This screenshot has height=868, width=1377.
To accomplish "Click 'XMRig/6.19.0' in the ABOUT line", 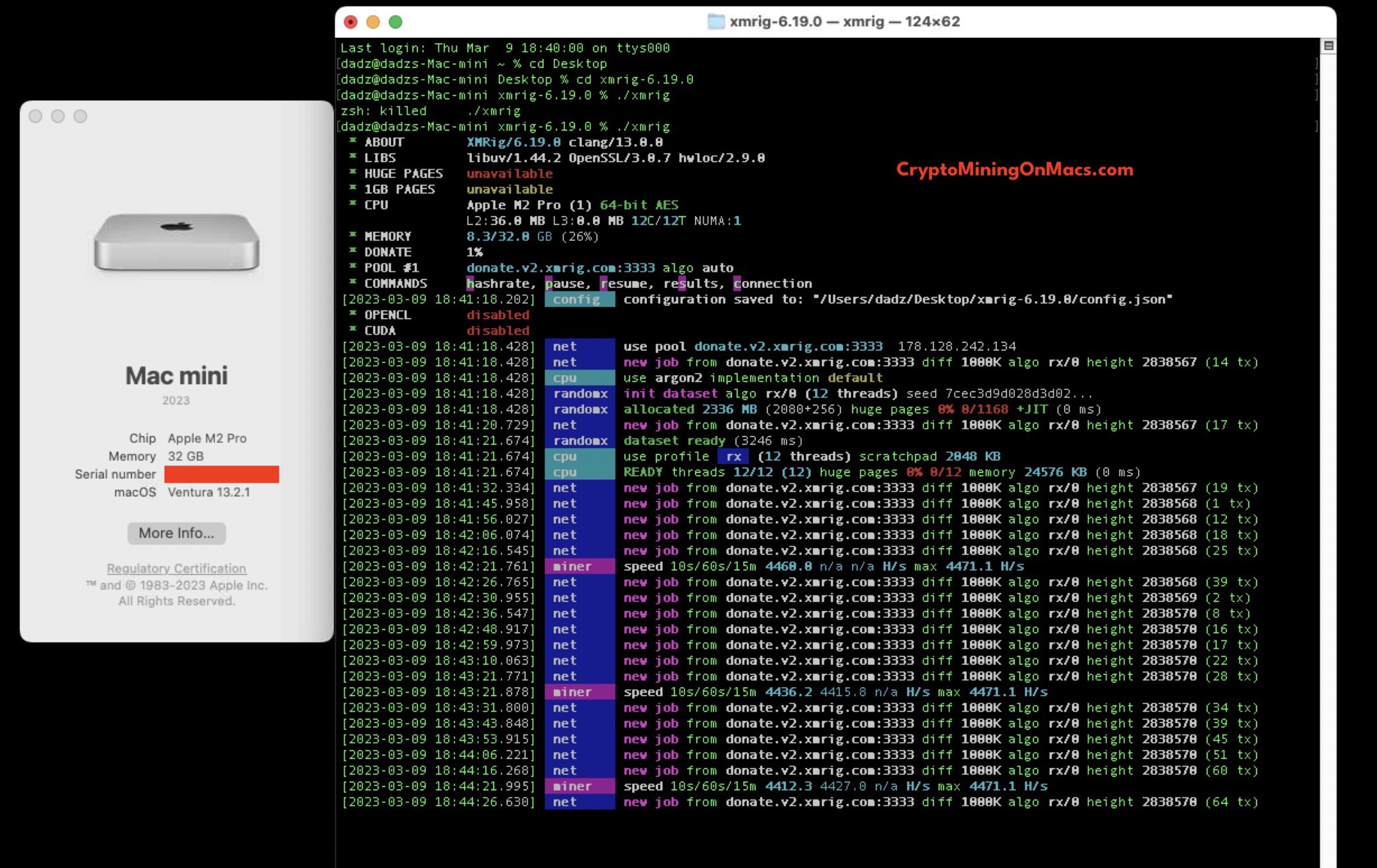I will (x=513, y=142).
